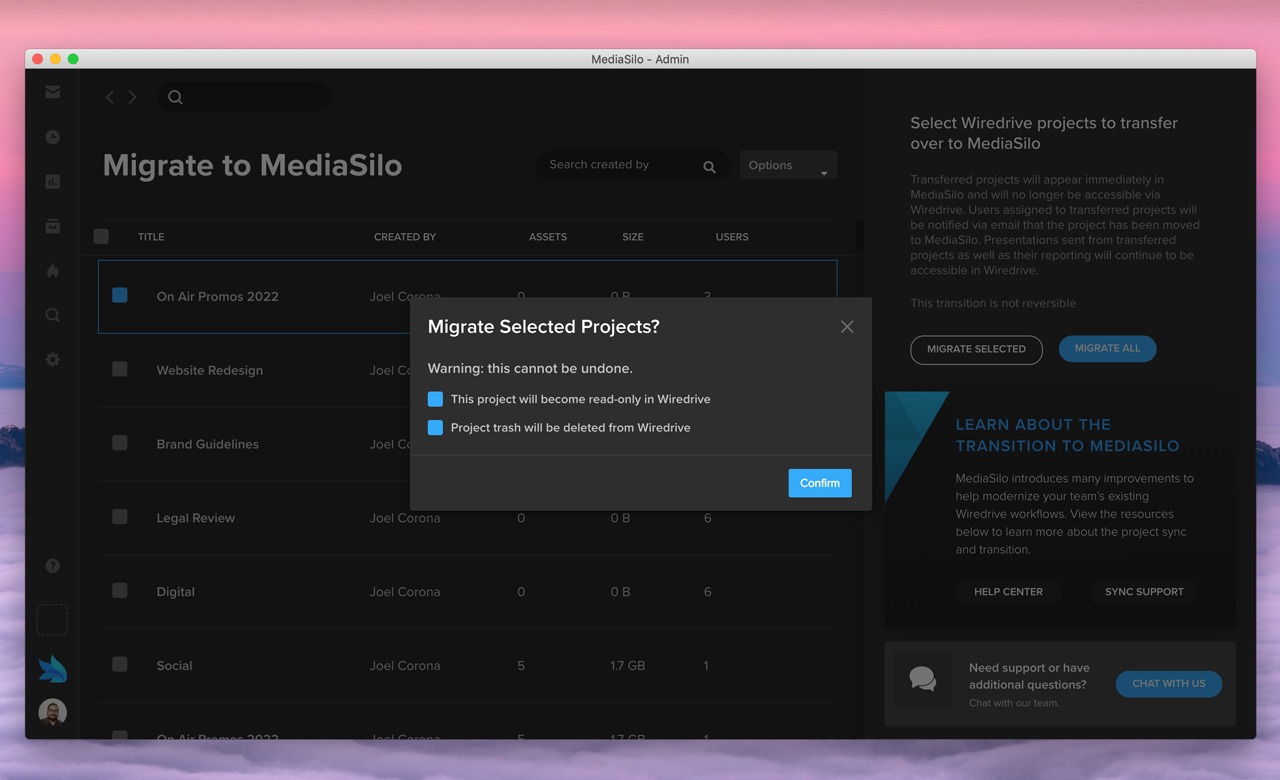Open the archive box icon in sidebar
This screenshot has width=1280, height=780.
(53, 227)
